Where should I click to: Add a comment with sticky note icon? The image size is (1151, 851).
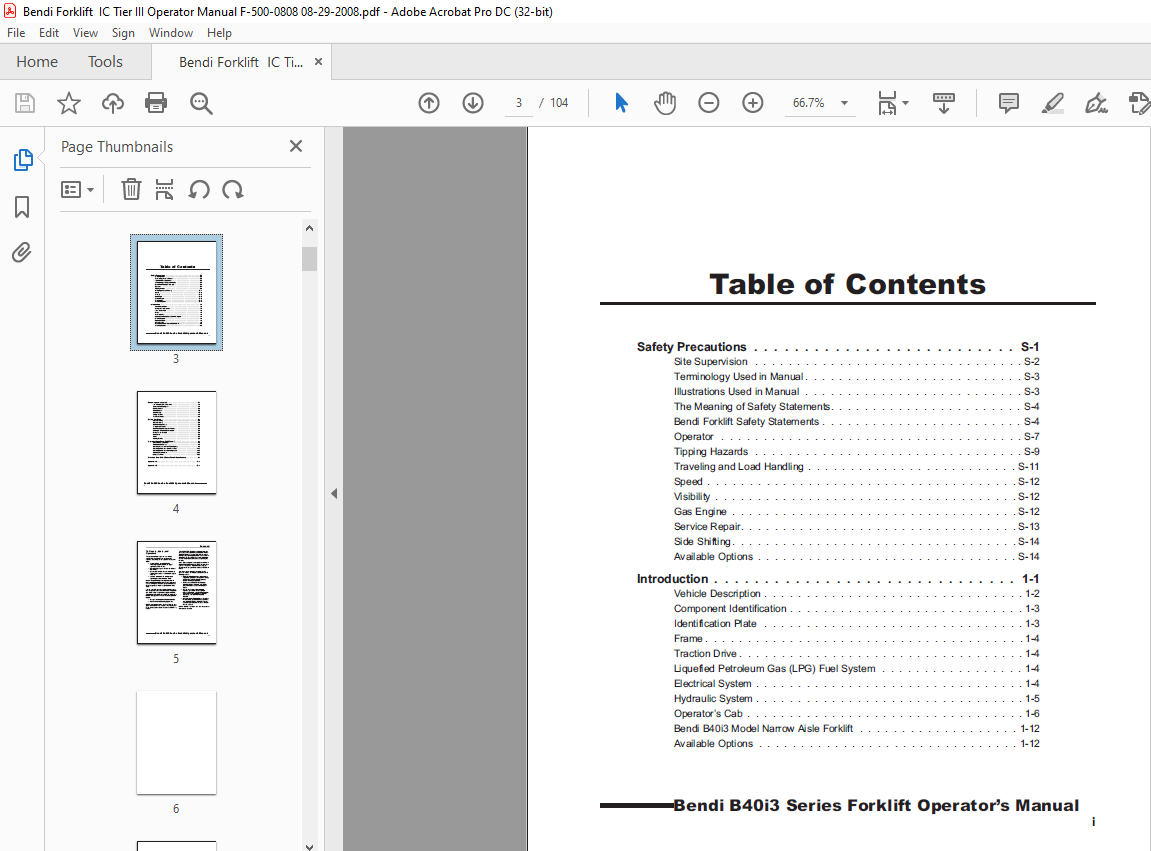pyautogui.click(x=1009, y=103)
